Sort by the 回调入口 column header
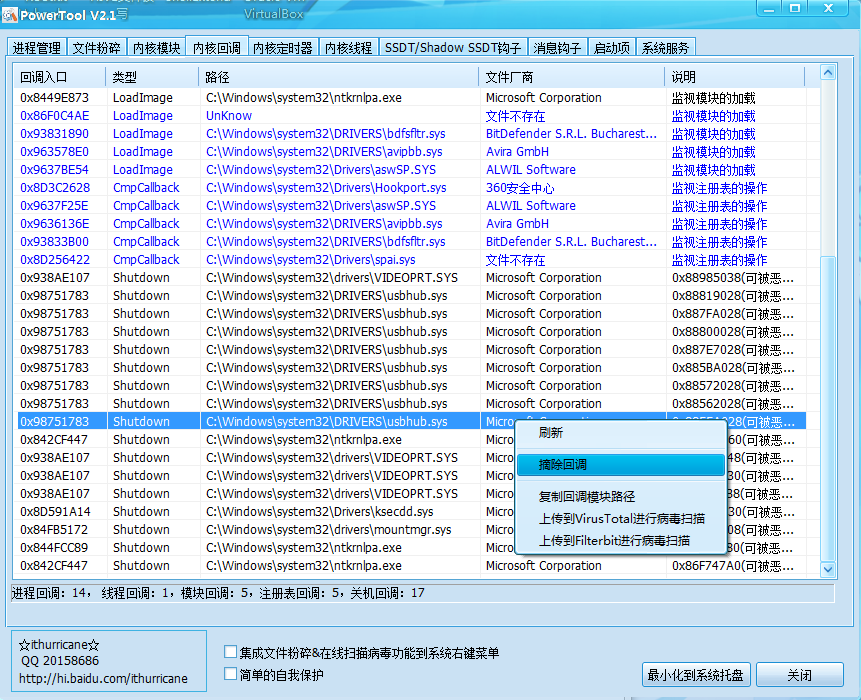Viewport: 861px width, 700px height. [x=59, y=77]
